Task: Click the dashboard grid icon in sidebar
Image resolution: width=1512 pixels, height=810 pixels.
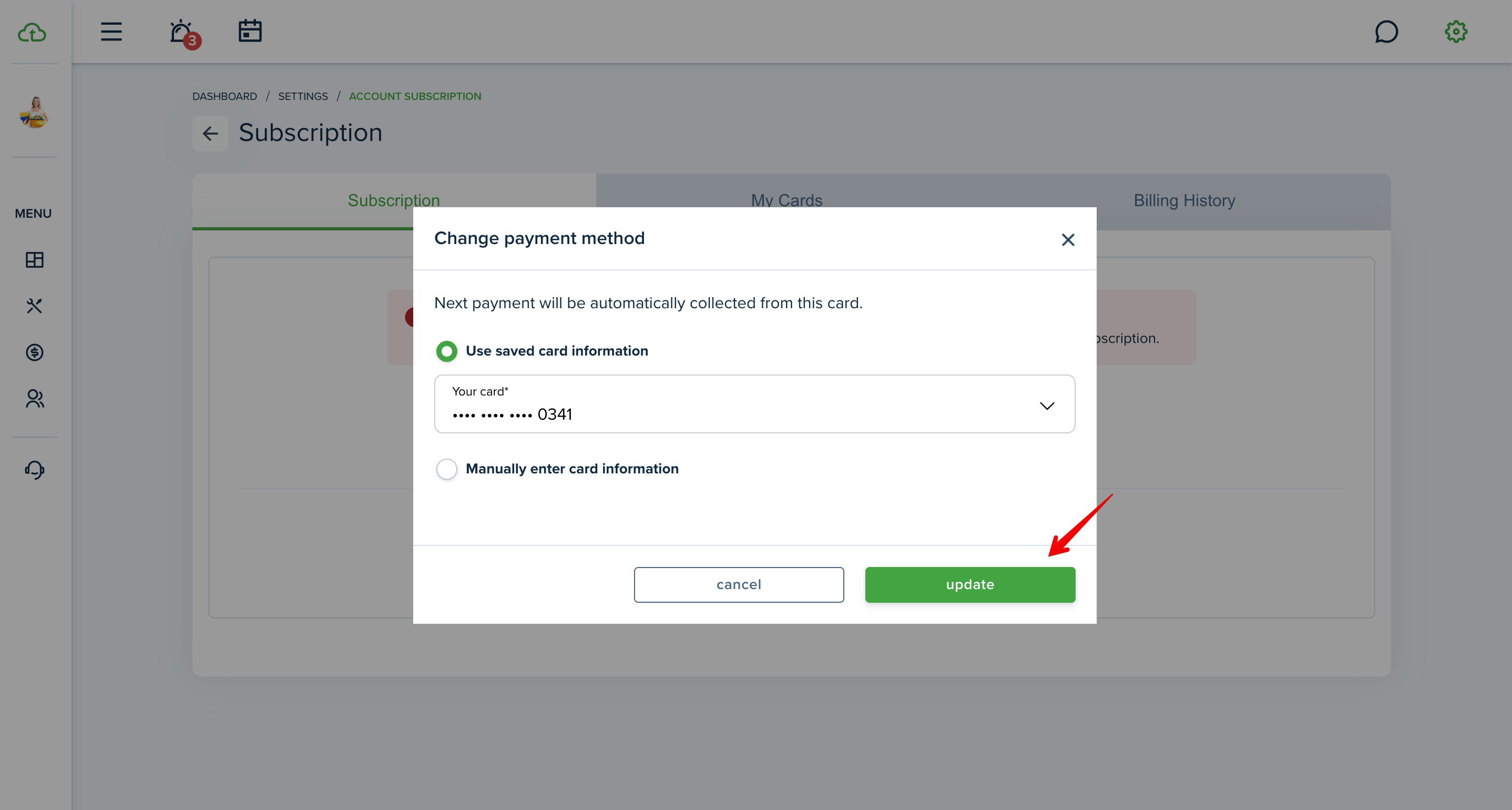Action: tap(35, 260)
